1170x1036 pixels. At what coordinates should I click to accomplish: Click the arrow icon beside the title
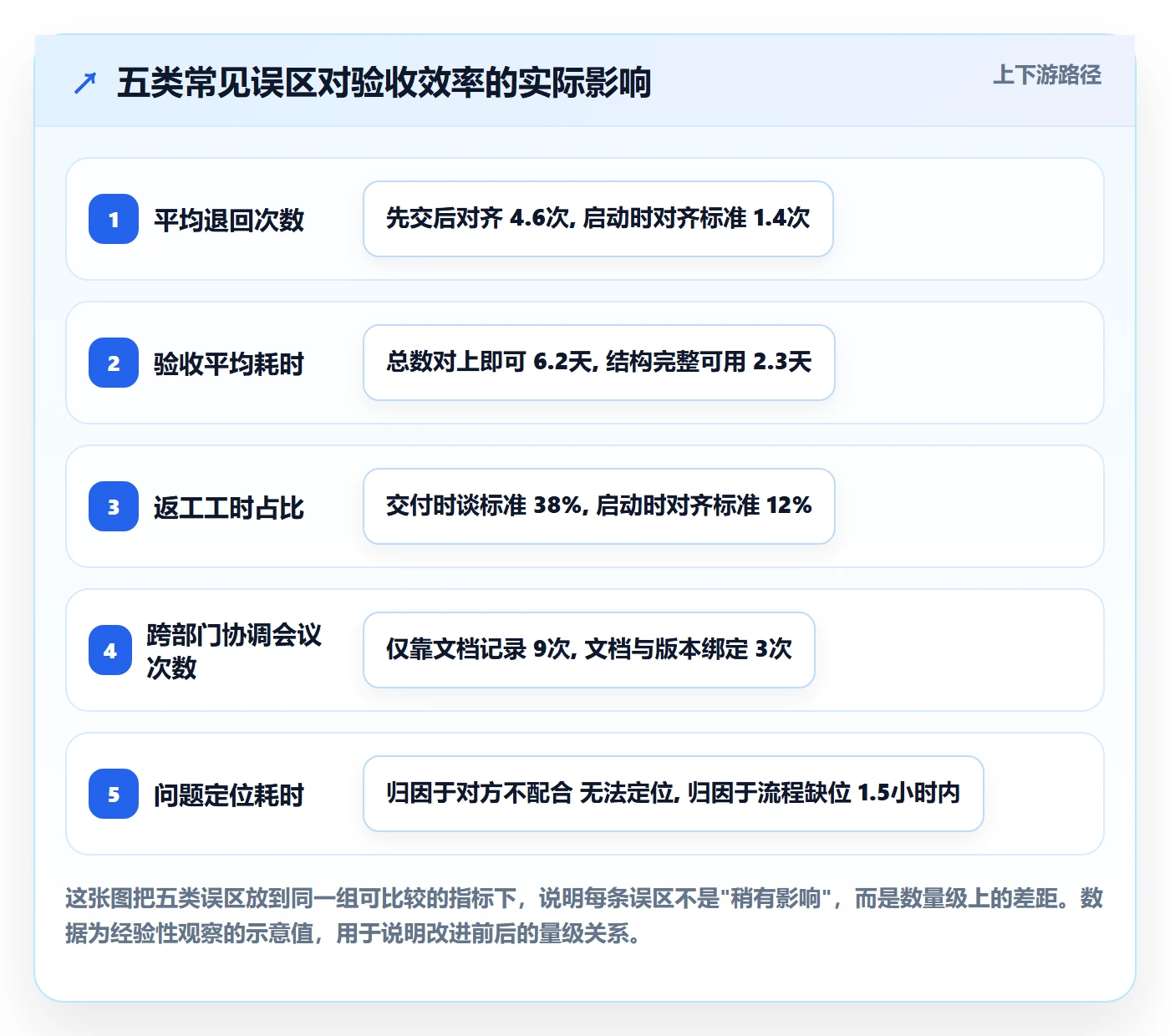(85, 83)
